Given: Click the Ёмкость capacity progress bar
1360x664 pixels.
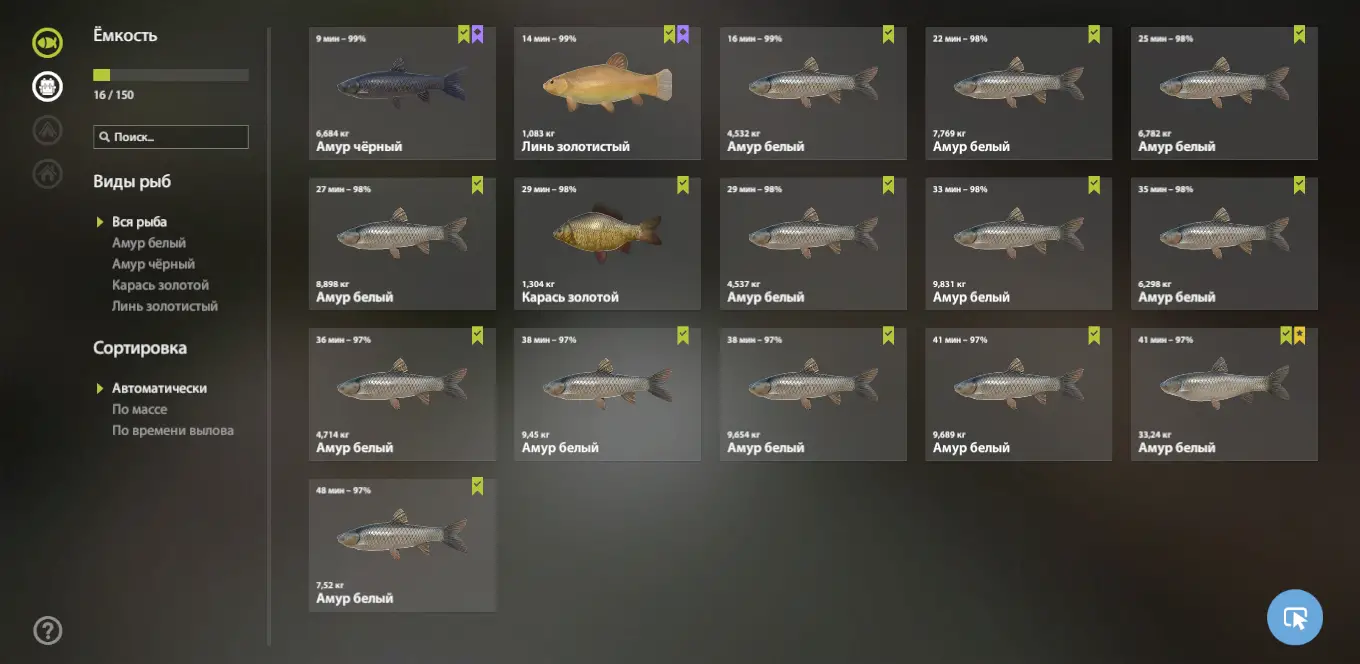Looking at the screenshot, I should [x=171, y=75].
